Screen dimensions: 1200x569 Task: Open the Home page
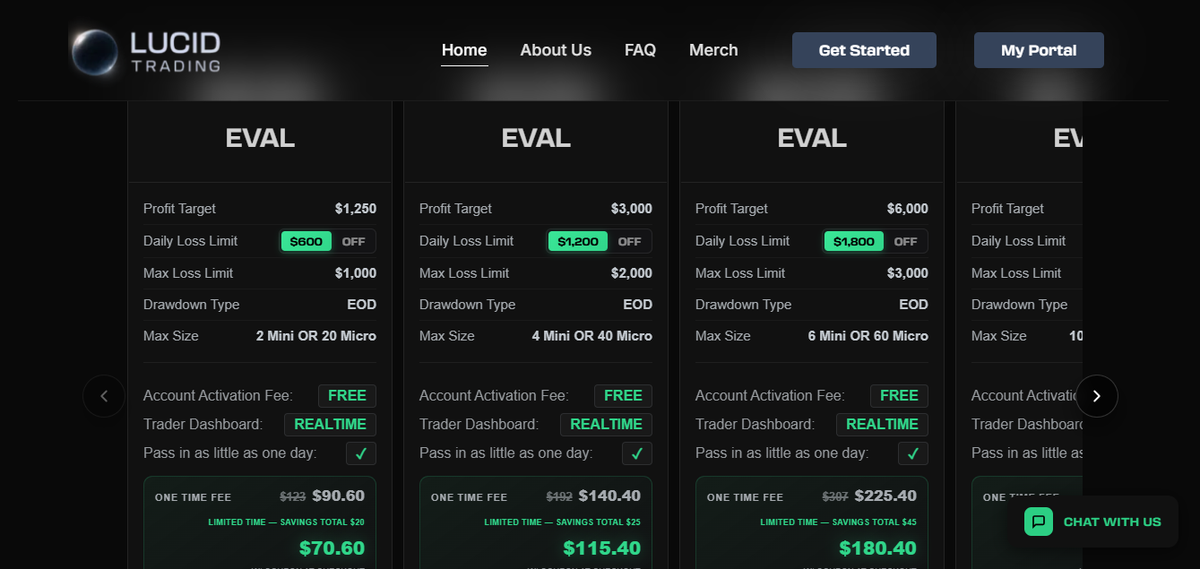point(464,50)
